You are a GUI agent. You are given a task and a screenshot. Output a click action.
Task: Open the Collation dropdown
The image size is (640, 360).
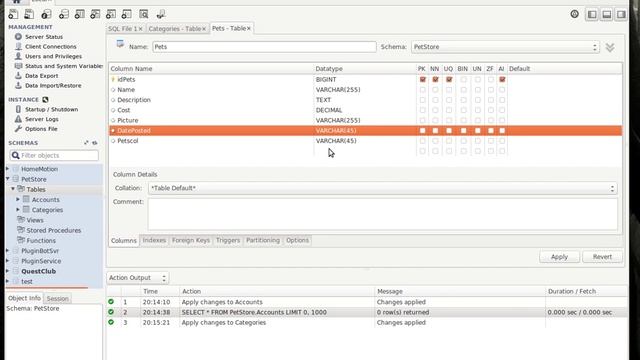tap(382, 188)
